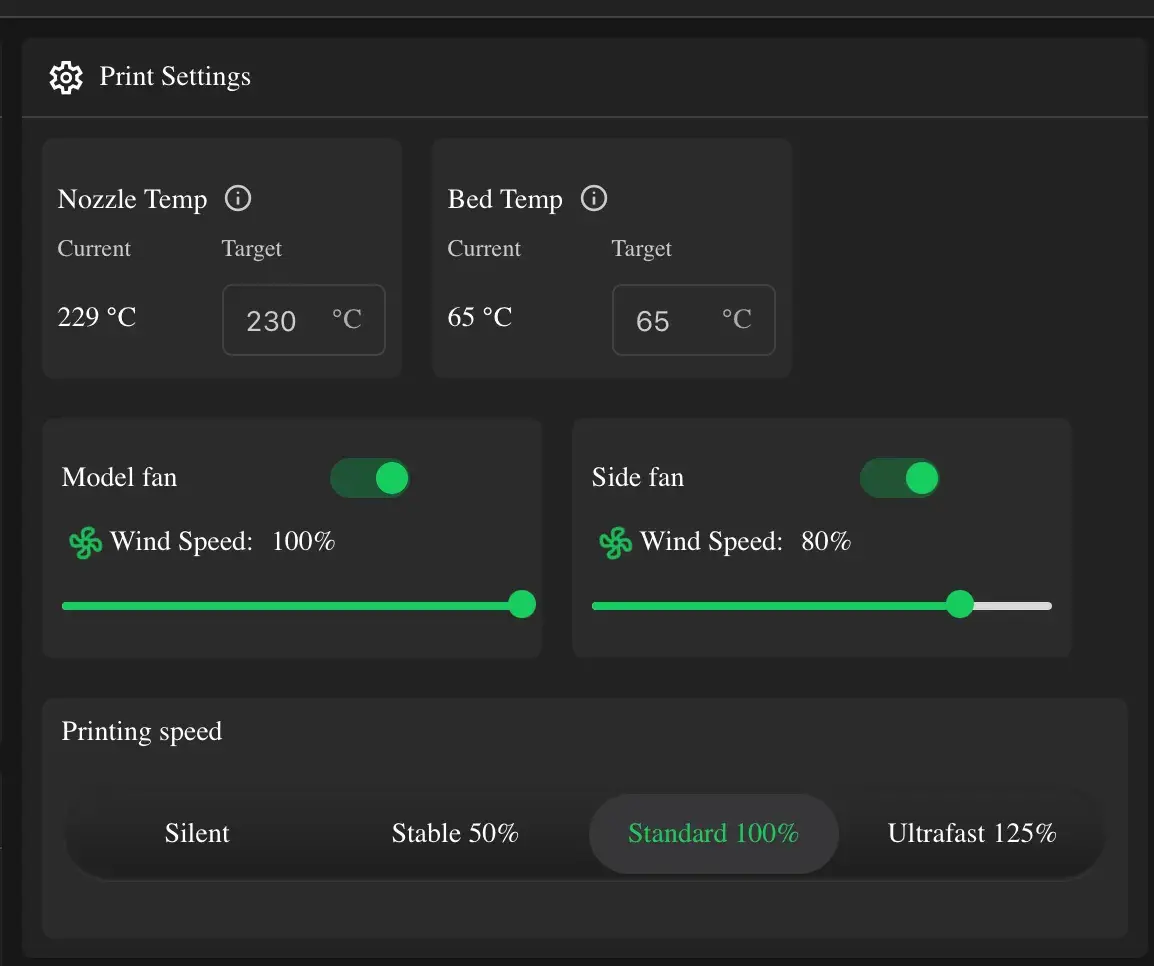Set the Side fan slider to maximum end
The width and height of the screenshot is (1154, 966).
coord(1049,605)
